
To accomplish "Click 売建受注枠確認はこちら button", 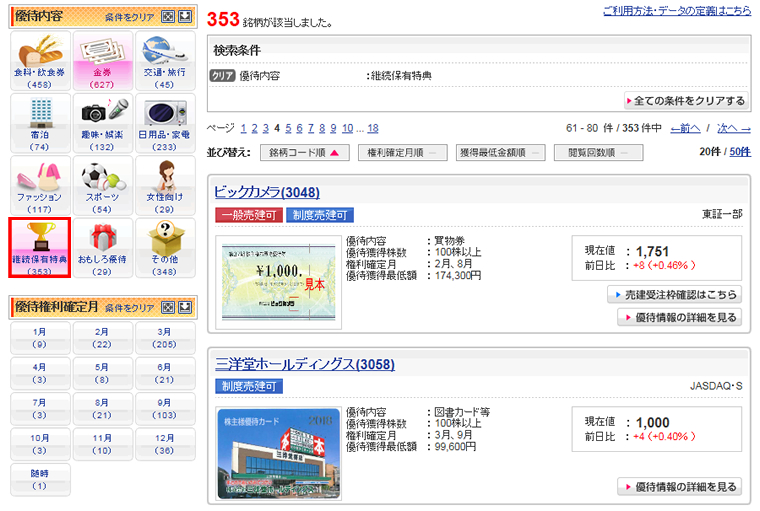I will click(675, 295).
